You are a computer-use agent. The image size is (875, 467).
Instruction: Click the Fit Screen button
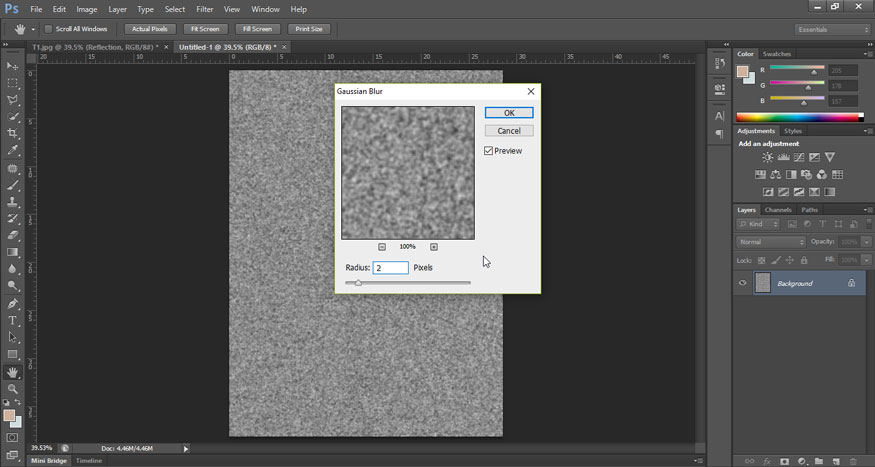(206, 29)
